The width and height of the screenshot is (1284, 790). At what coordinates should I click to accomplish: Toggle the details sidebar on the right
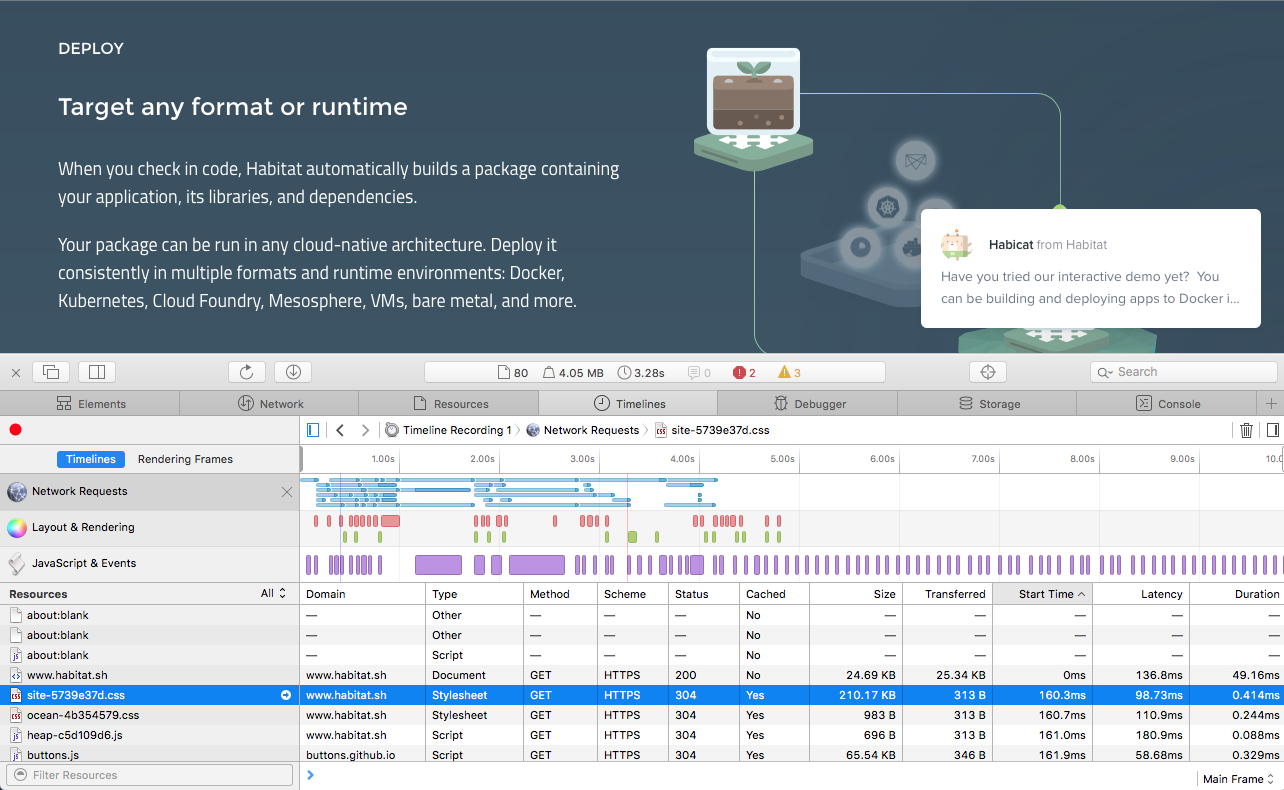pos(1273,430)
